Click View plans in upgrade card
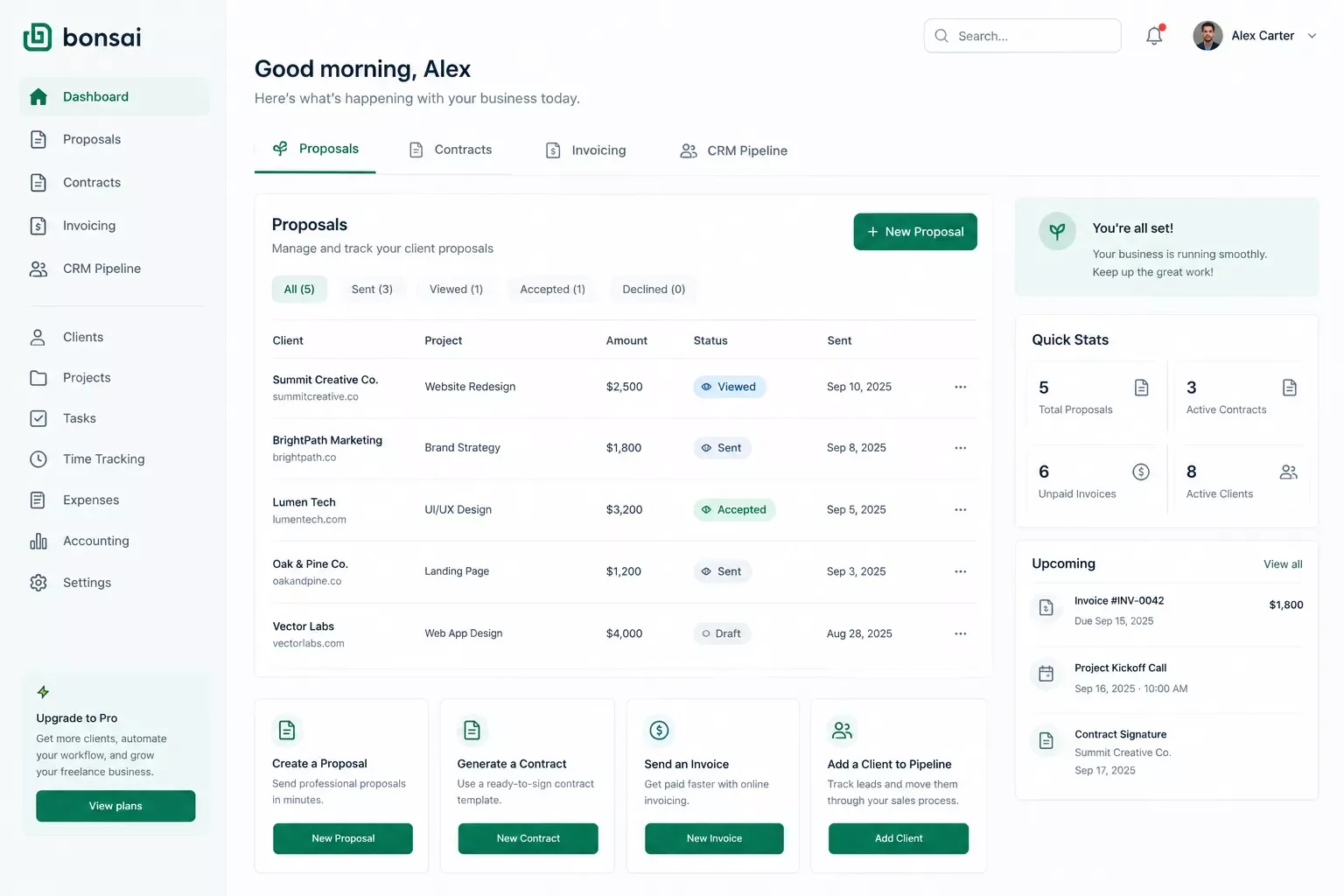Image resolution: width=1344 pixels, height=896 pixels. click(x=115, y=806)
